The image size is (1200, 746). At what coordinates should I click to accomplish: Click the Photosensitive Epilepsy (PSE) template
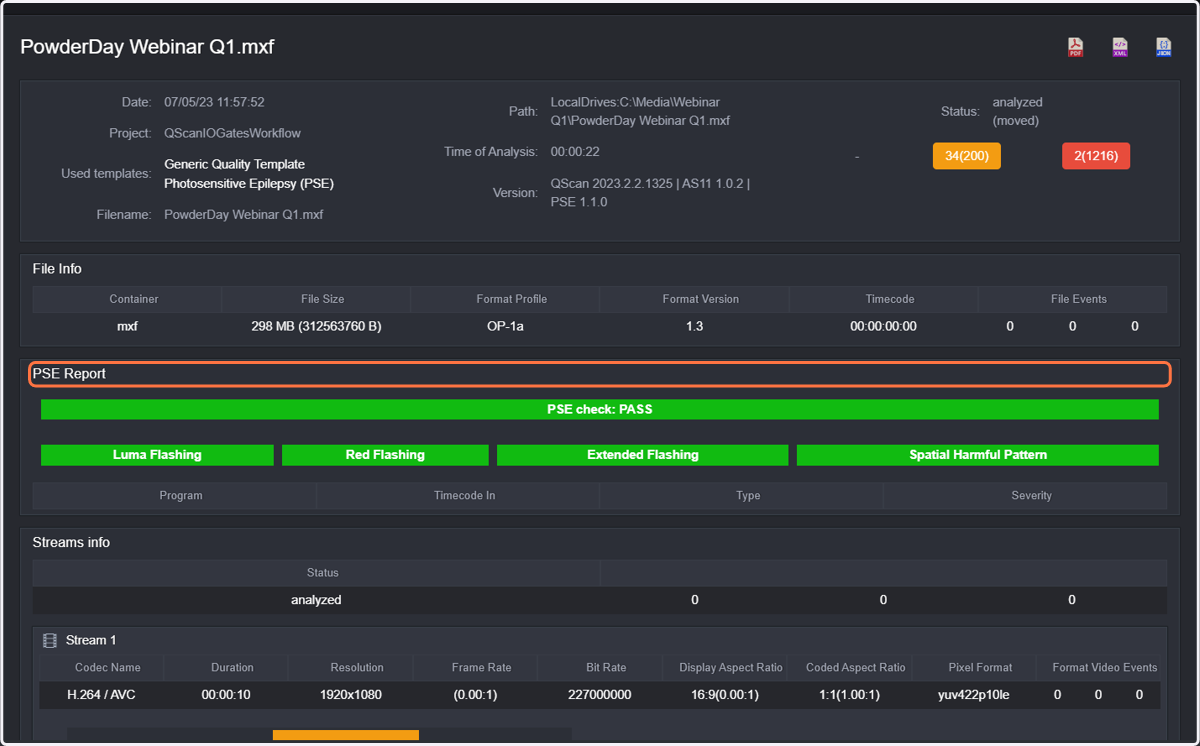249,184
